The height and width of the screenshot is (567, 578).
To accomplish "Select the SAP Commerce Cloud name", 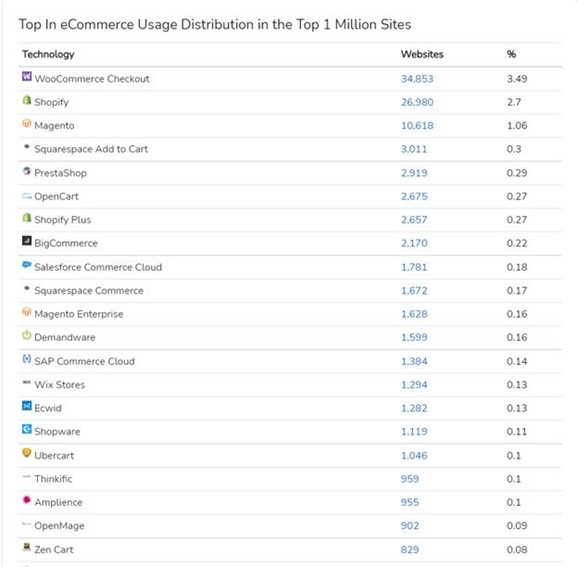I will 84,361.
